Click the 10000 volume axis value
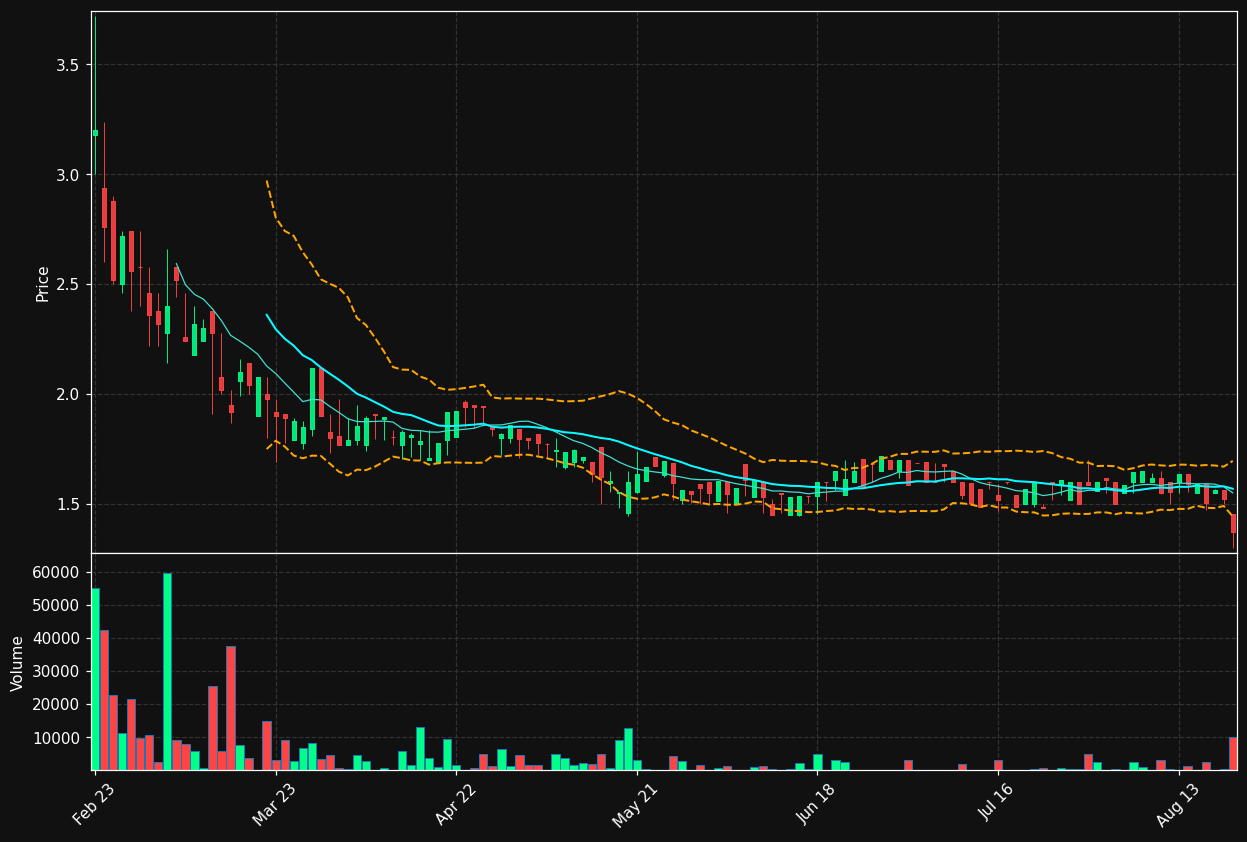 tap(57, 738)
